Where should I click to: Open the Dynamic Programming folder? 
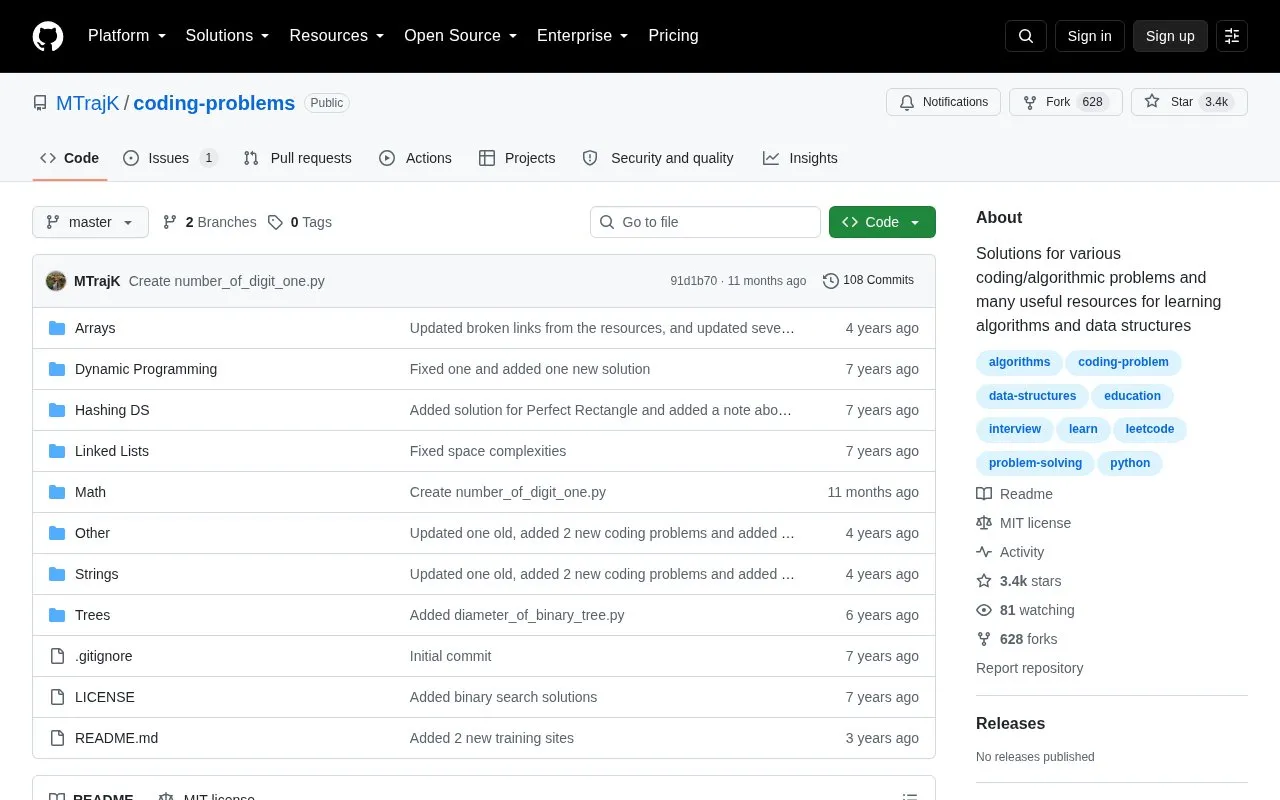point(146,369)
